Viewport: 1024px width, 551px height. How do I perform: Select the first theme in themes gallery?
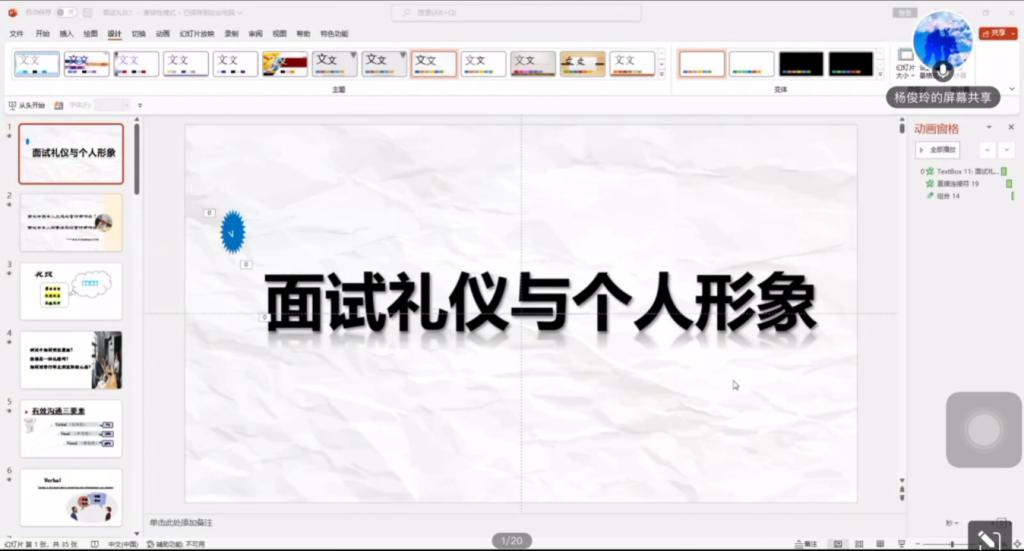click(37, 64)
